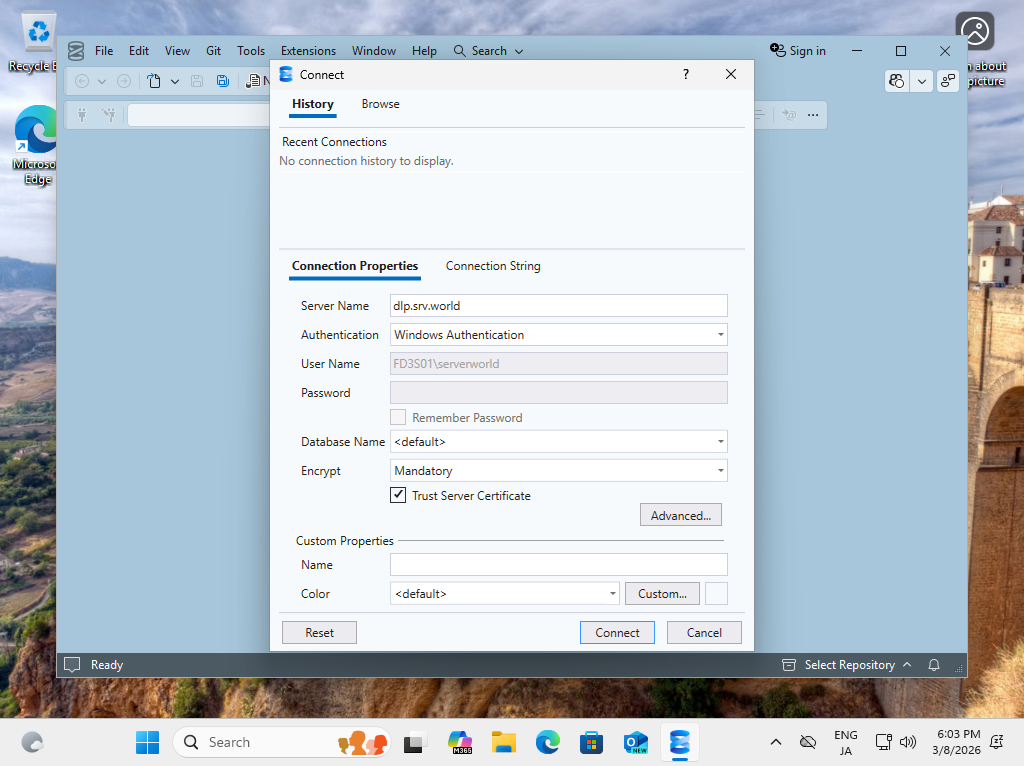Expand the Database Name dropdown
The image size is (1024, 766).
pos(720,441)
